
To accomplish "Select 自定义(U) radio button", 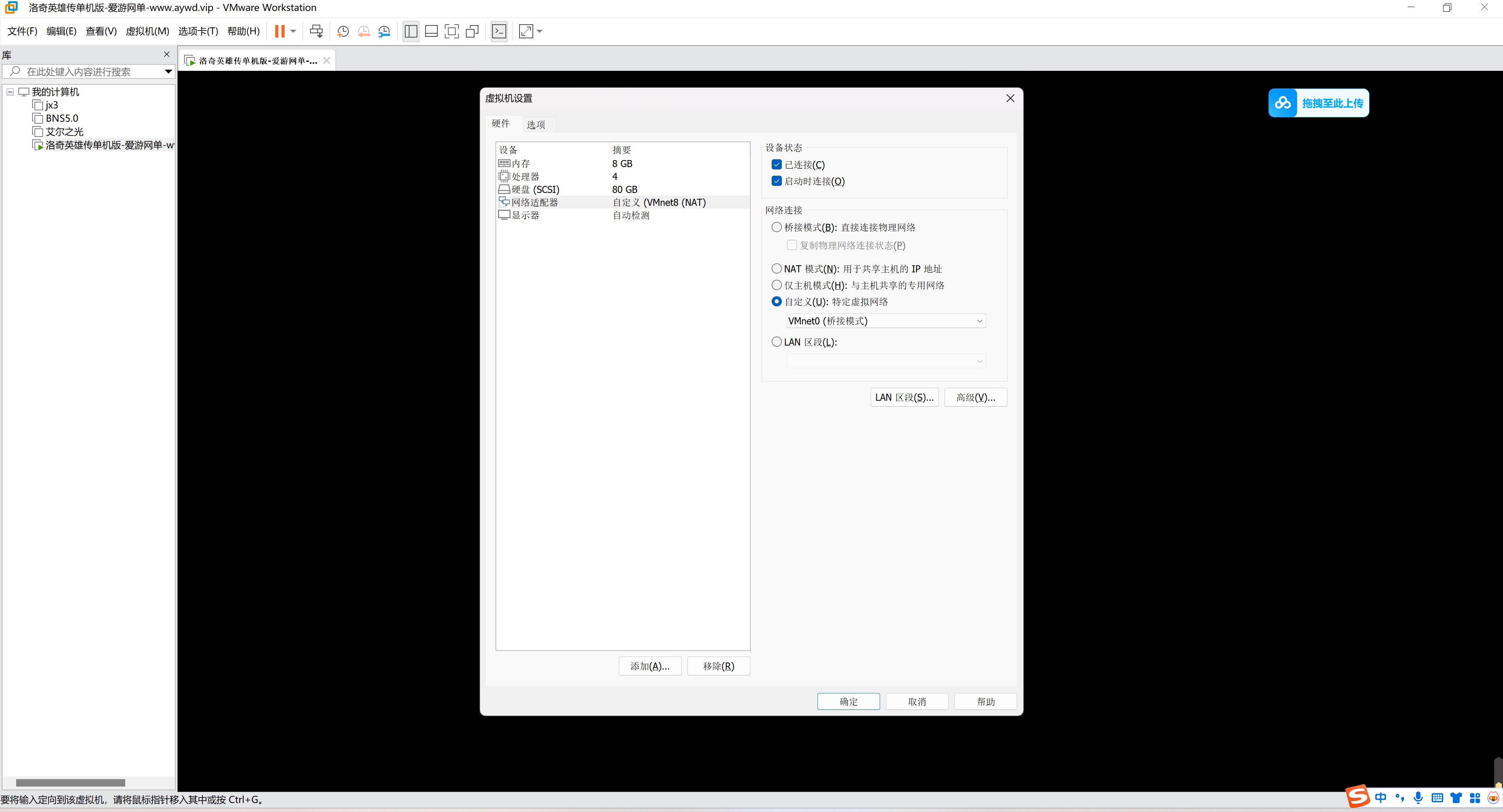I will tap(777, 301).
